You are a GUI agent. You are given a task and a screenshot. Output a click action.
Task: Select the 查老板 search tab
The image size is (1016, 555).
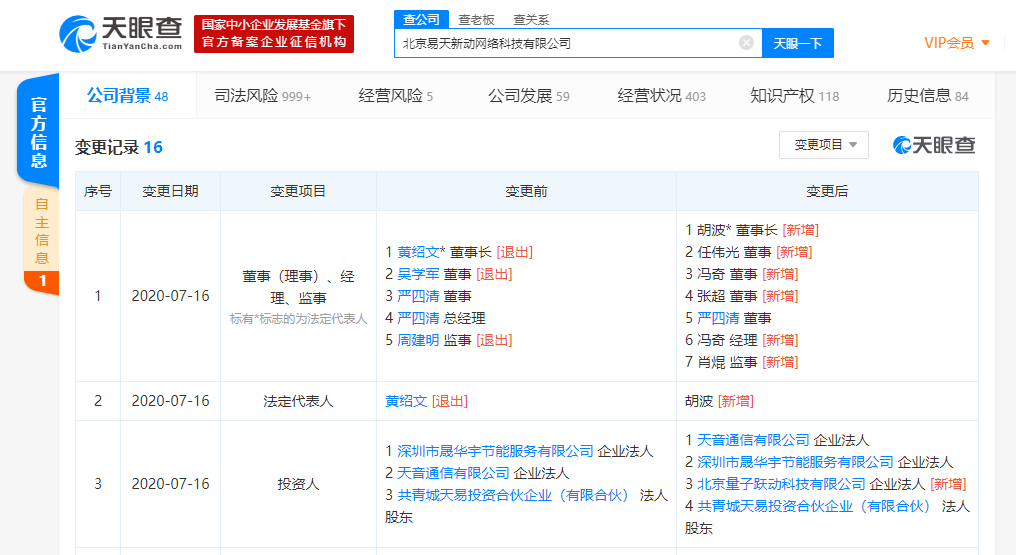tap(476, 20)
